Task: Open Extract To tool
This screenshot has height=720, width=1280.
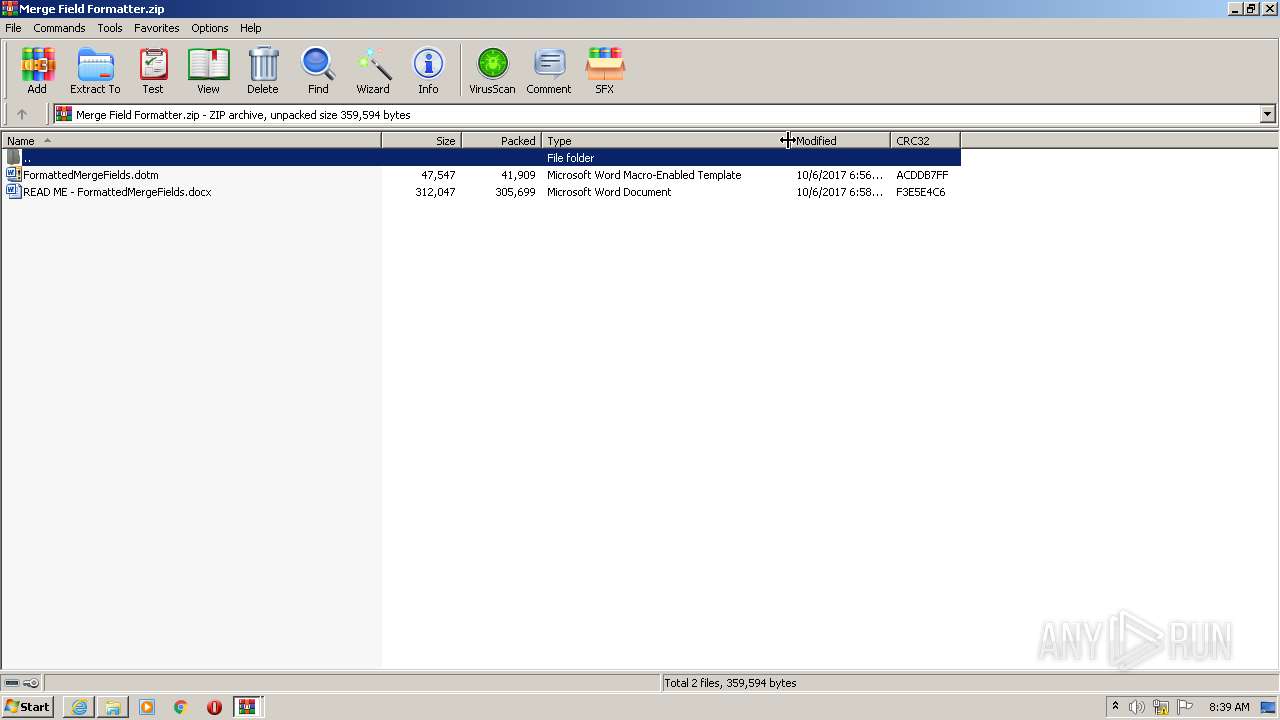Action: coord(95,71)
